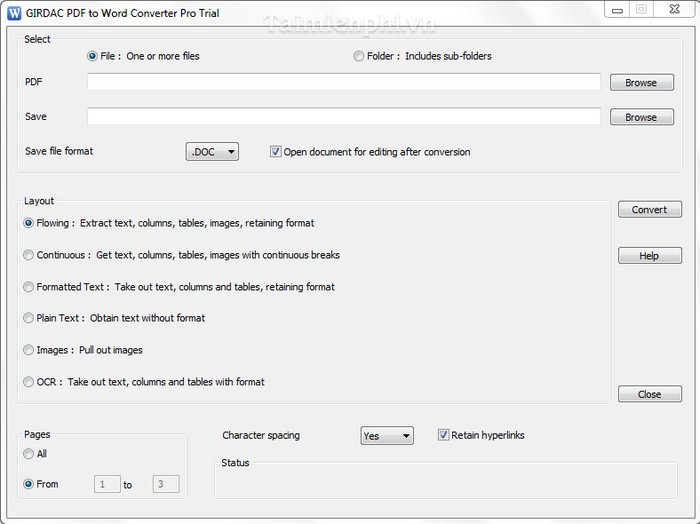Select the Folder: Includes sub-folders option
Image resolution: width=700 pixels, height=524 pixels.
click(359, 56)
